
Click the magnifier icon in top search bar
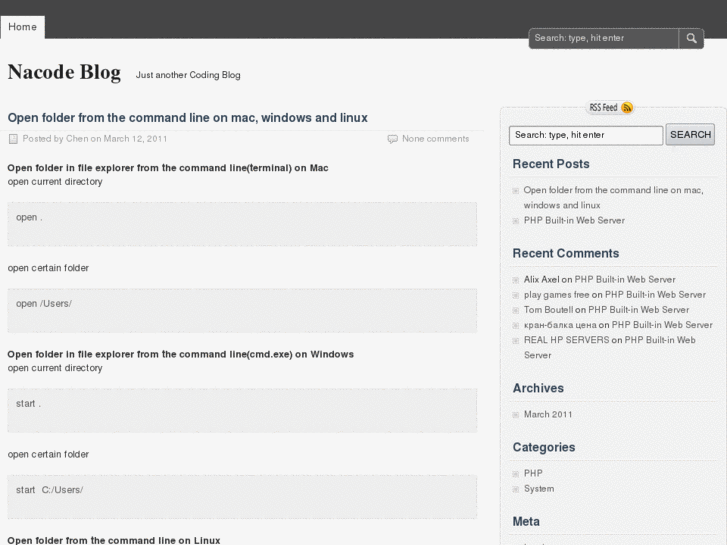coord(691,39)
